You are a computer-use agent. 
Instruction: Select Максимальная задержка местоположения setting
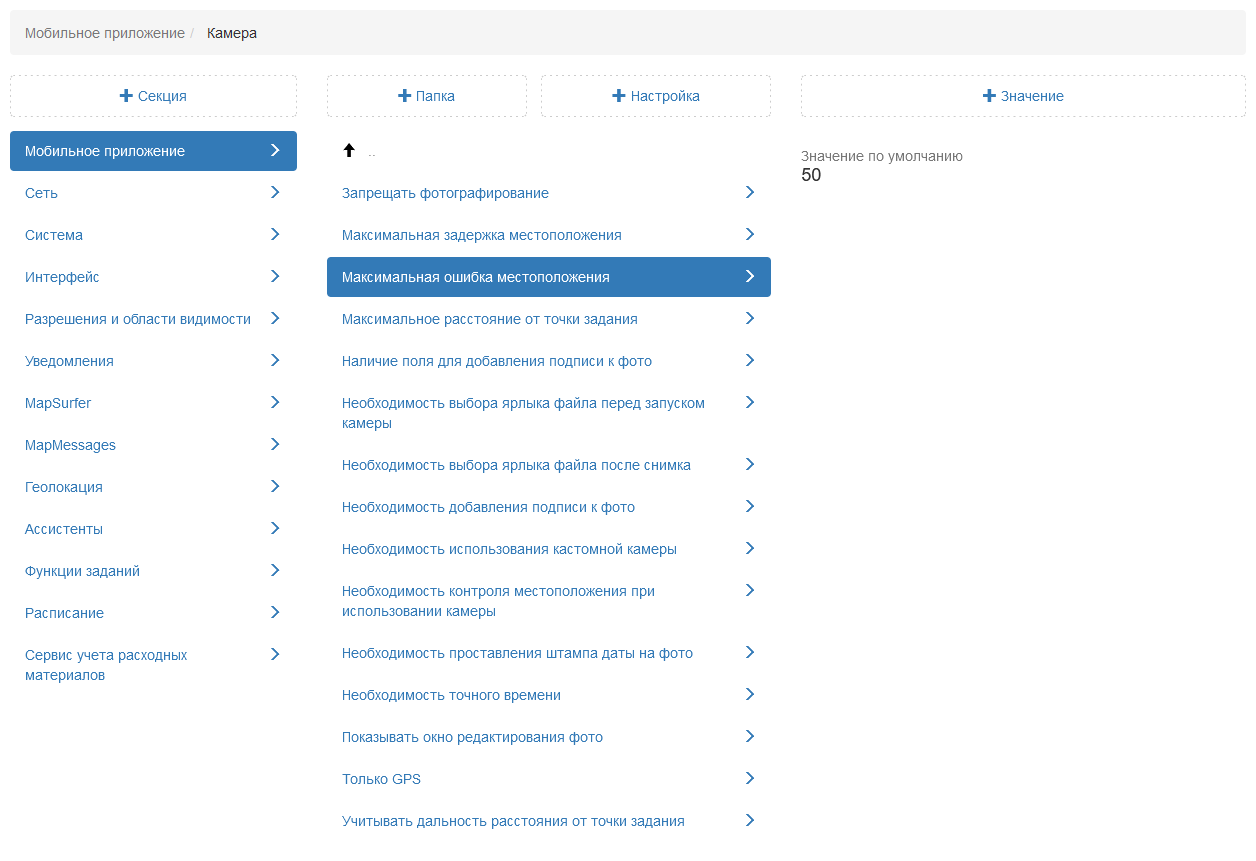pyautogui.click(x=549, y=235)
